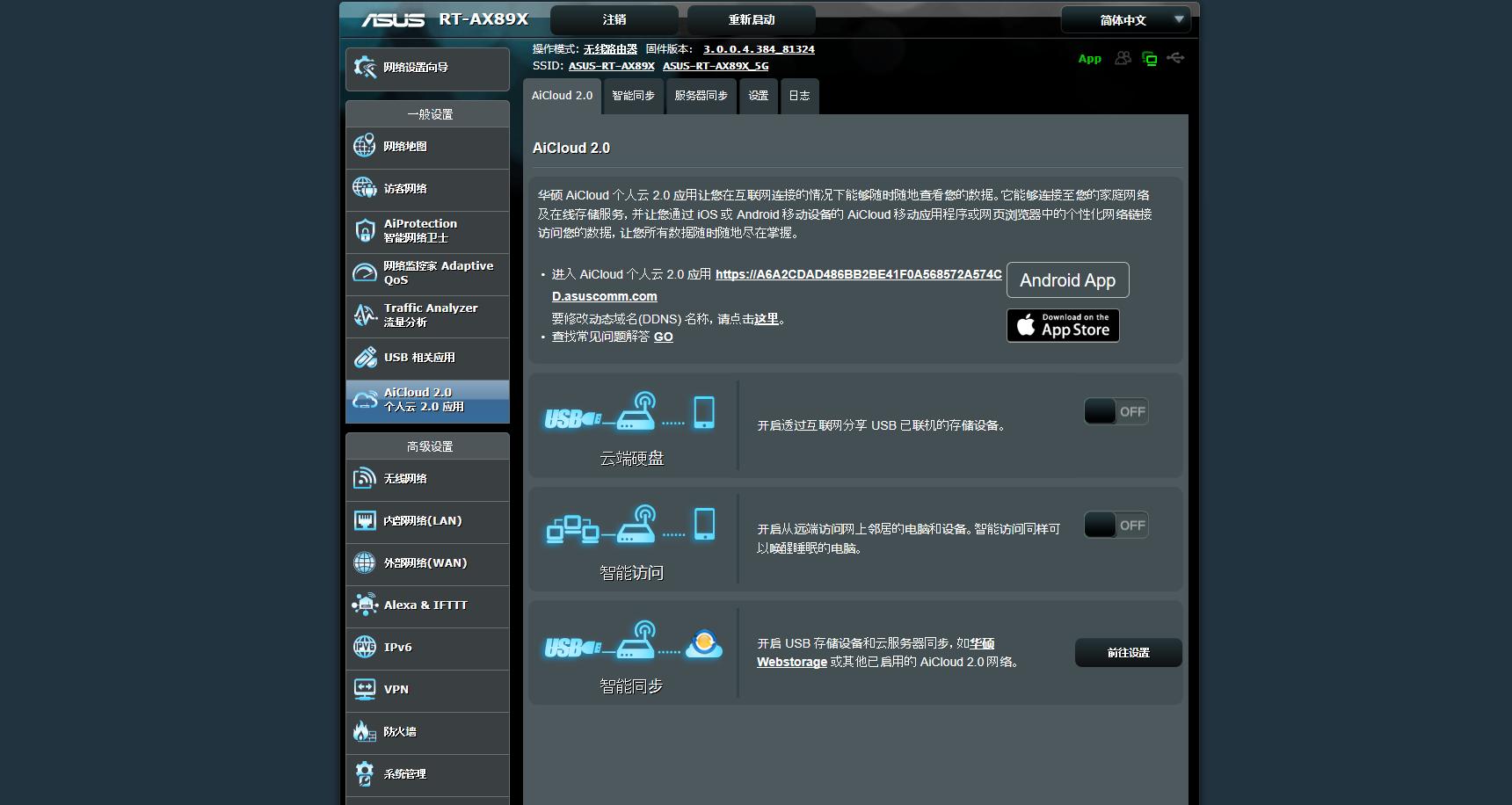
Task: Click the 一般设置 section header
Action: click(428, 114)
